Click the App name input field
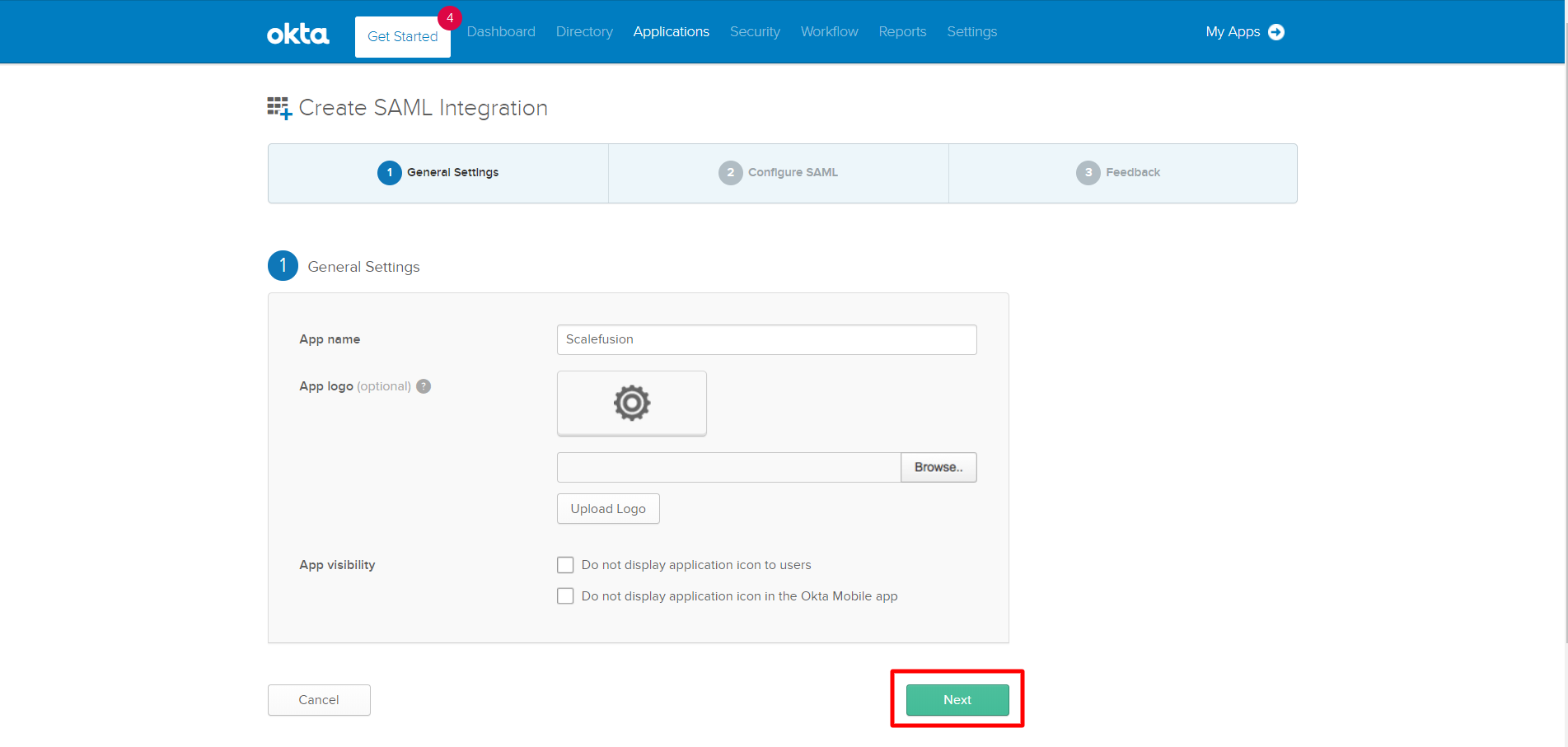The image size is (1568, 747). coord(767,339)
